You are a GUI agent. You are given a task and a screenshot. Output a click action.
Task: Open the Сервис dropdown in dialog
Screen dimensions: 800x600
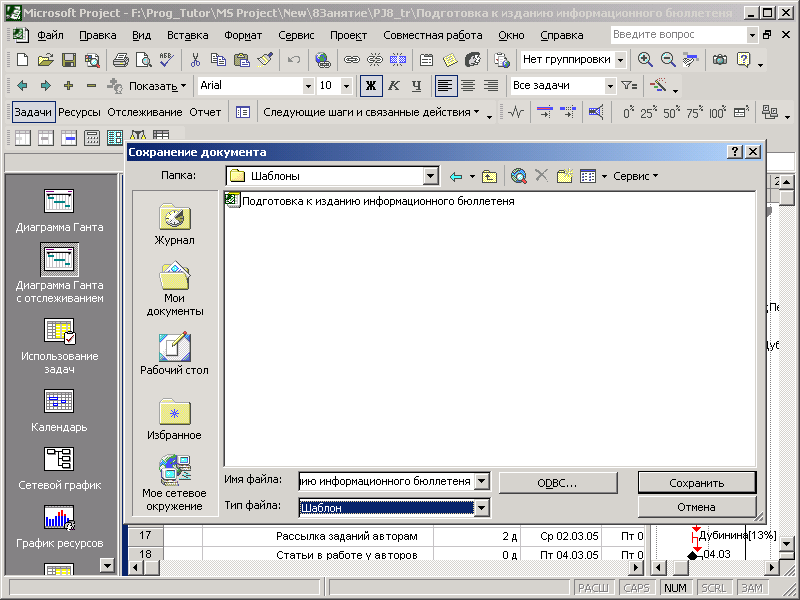coord(635,177)
